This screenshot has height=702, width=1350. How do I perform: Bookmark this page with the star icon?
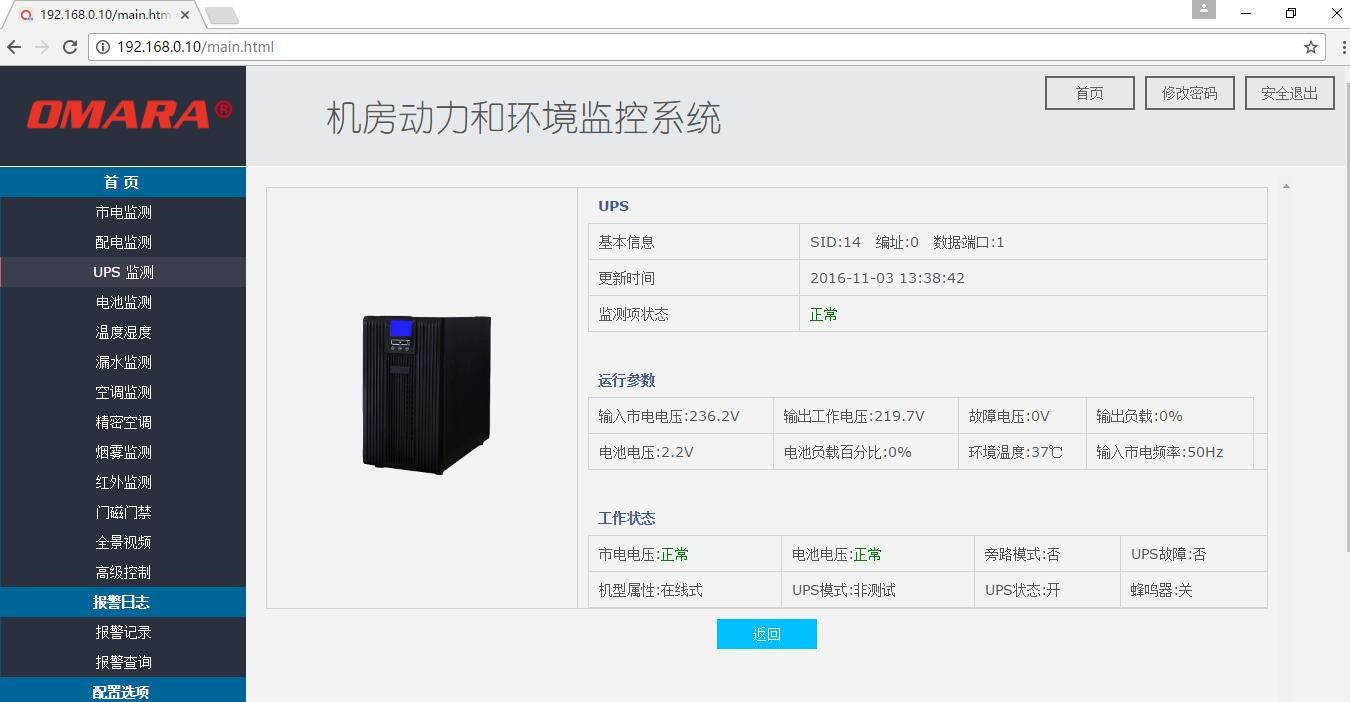1310,47
